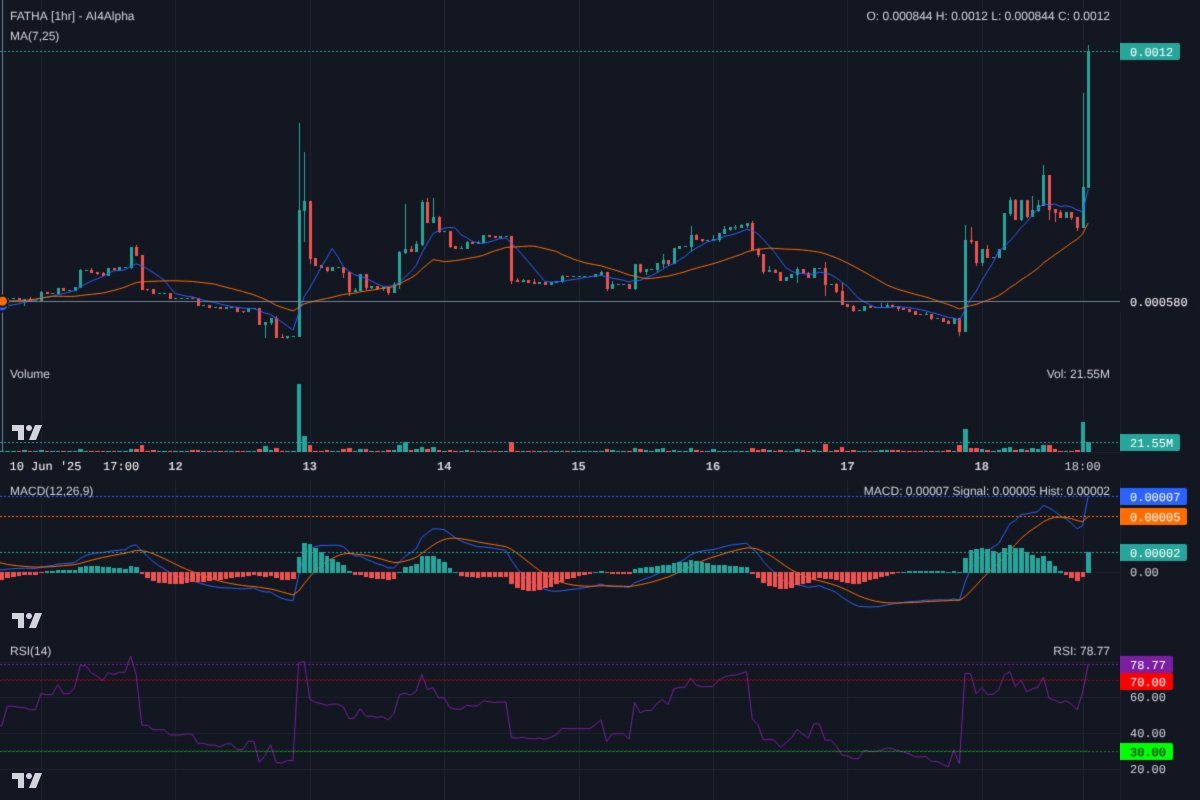
Task: Click the 18:00 time axis label
Action: point(1082,466)
